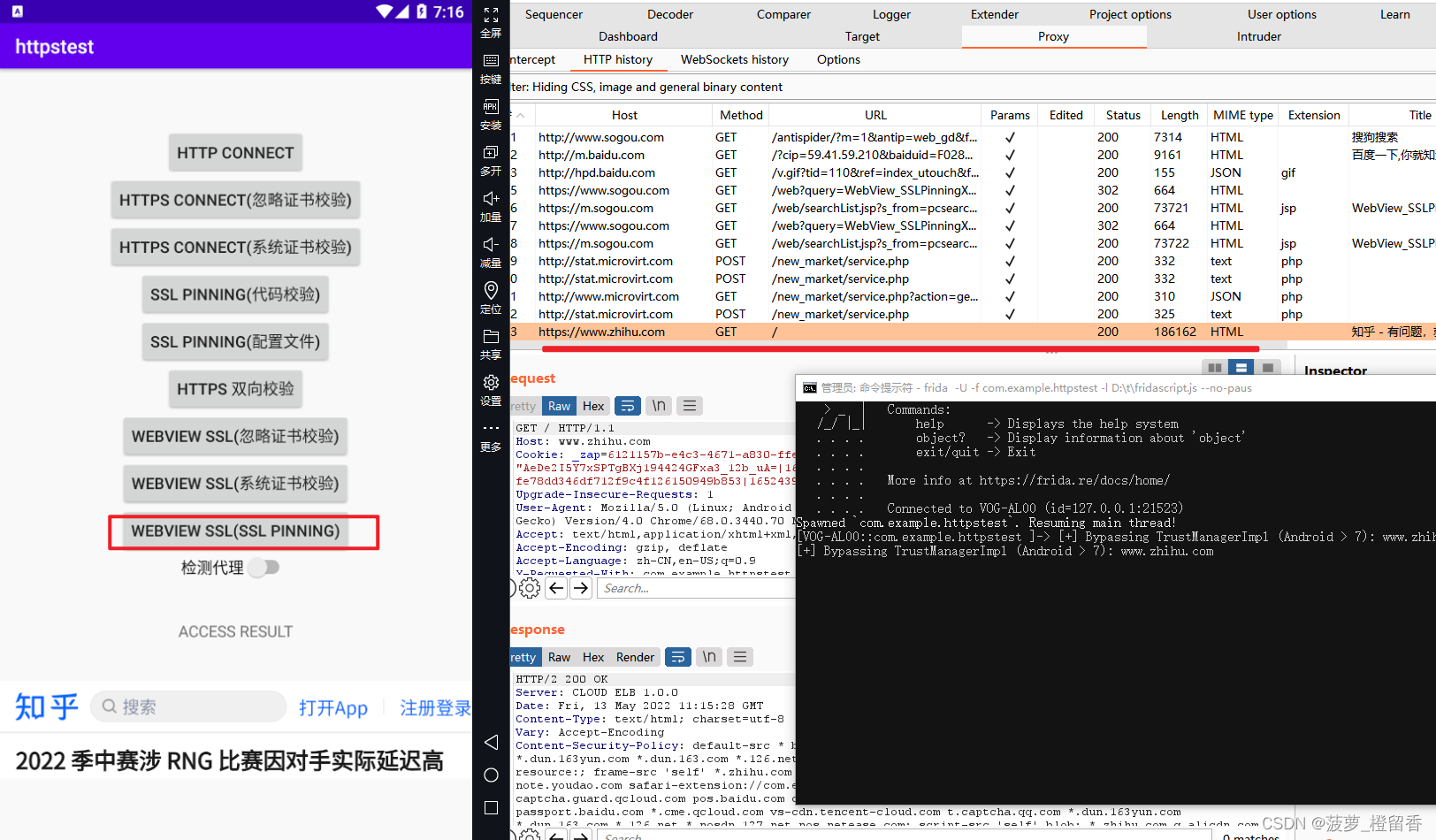Open the Project options tab
The image size is (1436, 840).
point(1130,14)
